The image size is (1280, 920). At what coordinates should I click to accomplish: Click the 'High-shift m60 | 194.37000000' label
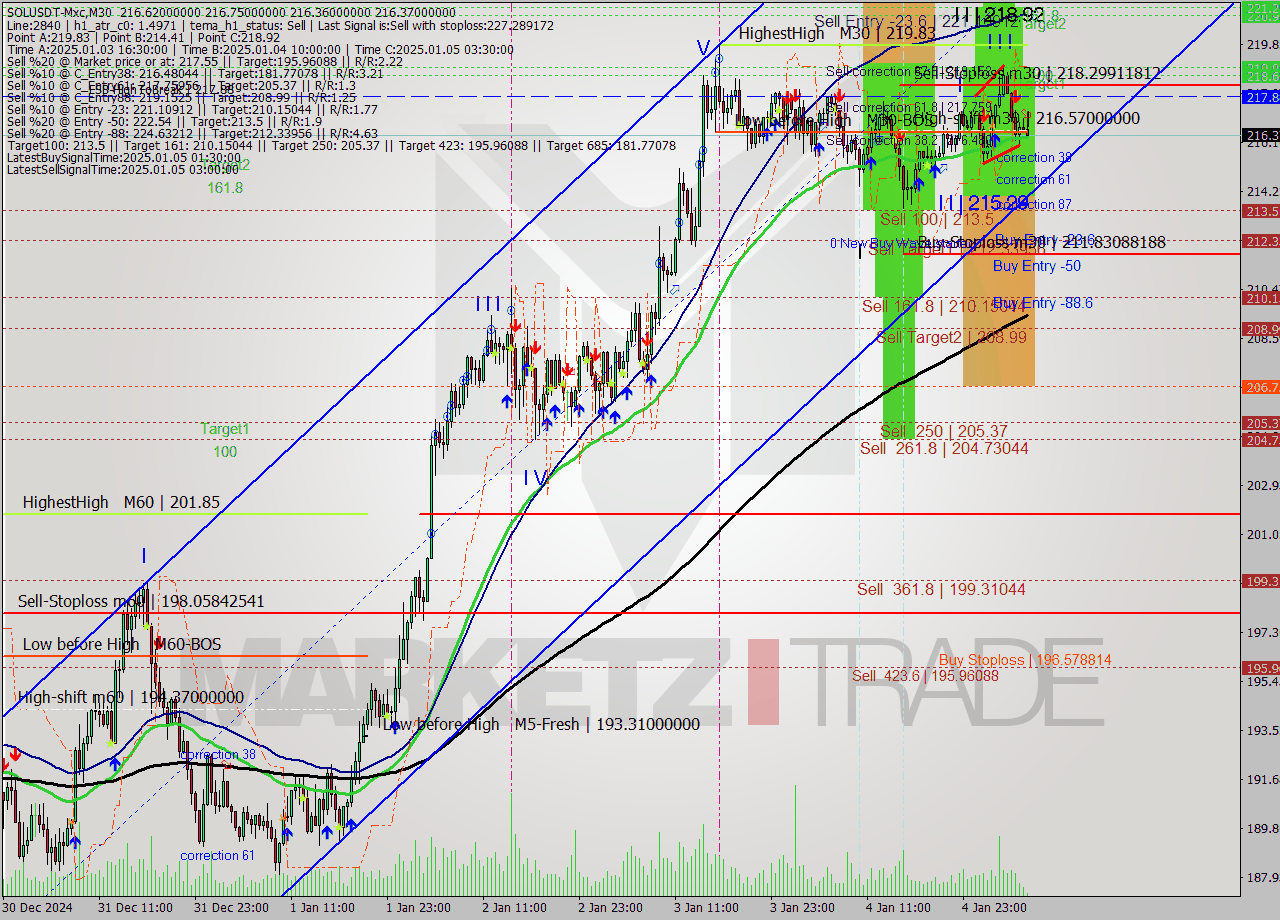[x=130, y=697]
